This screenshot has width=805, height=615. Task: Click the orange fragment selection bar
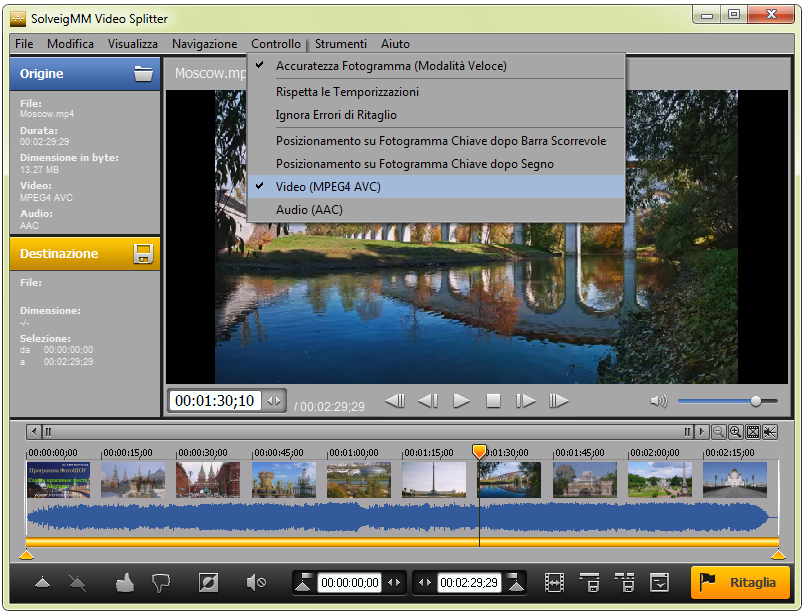coord(402,542)
